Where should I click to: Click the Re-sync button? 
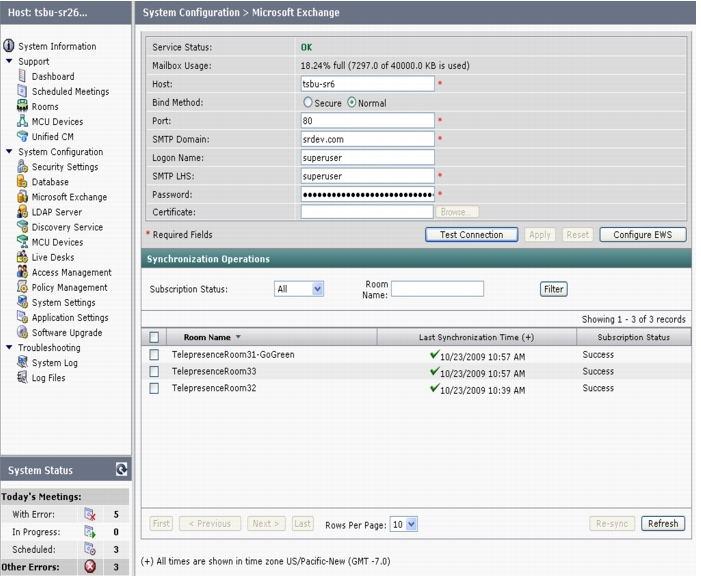tap(612, 524)
